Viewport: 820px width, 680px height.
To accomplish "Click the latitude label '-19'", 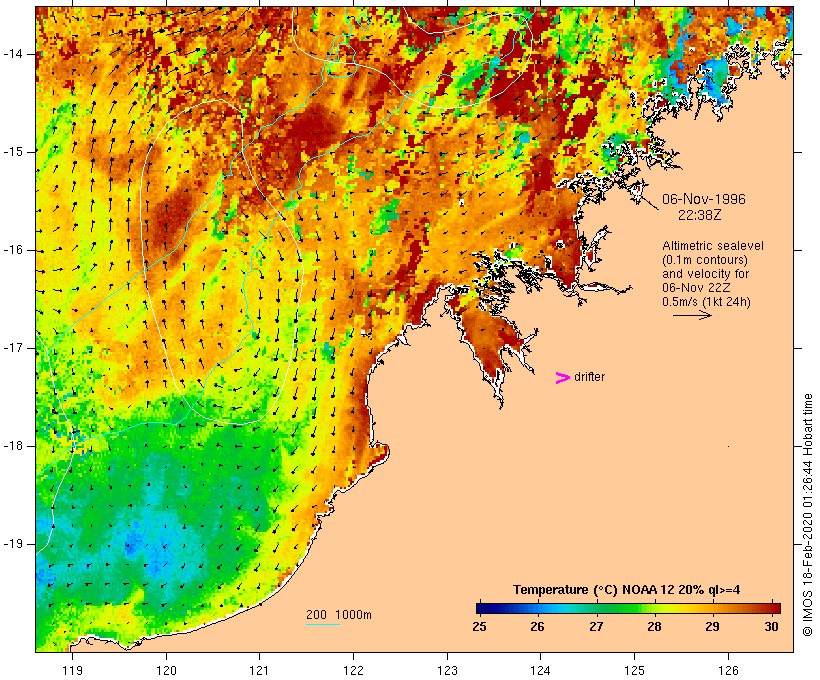I will coord(12,544).
